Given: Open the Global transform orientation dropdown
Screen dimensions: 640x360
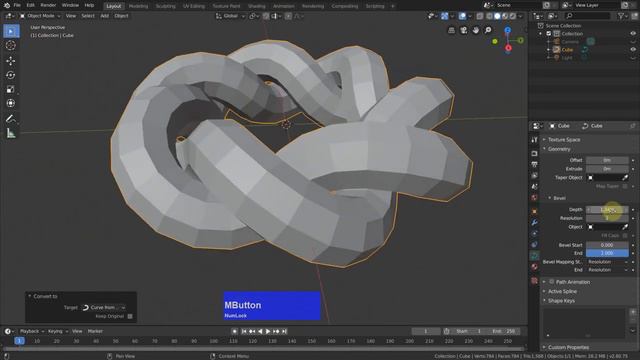Looking at the screenshot, I should 230,16.
